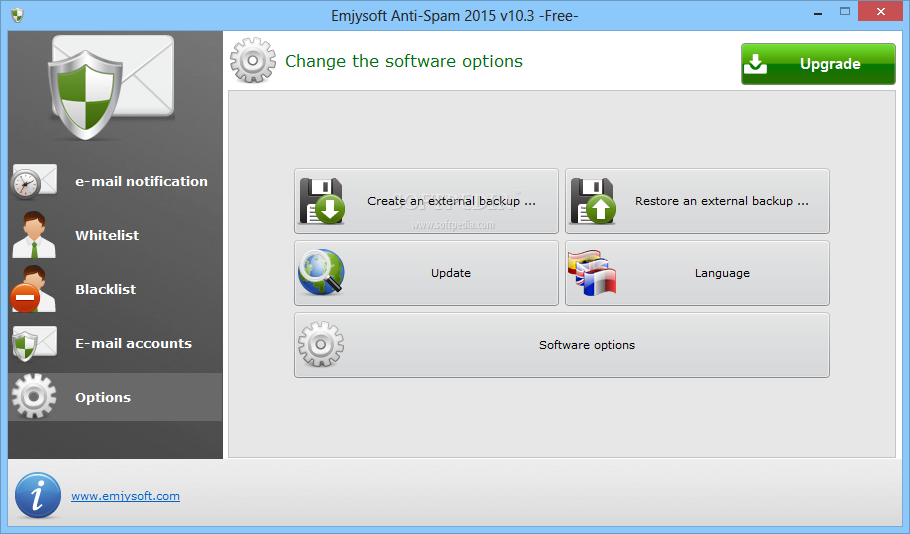Create an external backup

tap(427, 201)
